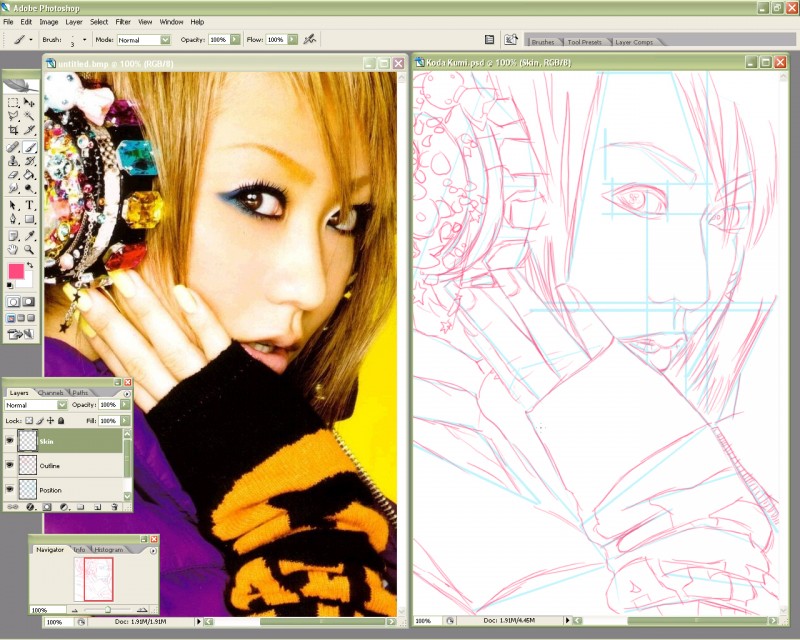The height and width of the screenshot is (640, 800).
Task: Jump to ImageReady button in toolbox
Action: (21, 334)
